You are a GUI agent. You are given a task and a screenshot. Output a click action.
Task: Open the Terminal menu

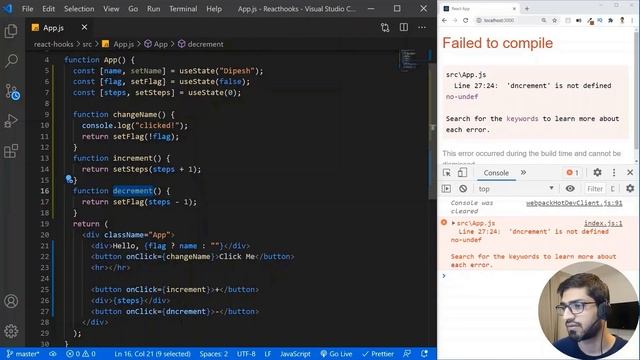pos(183,9)
